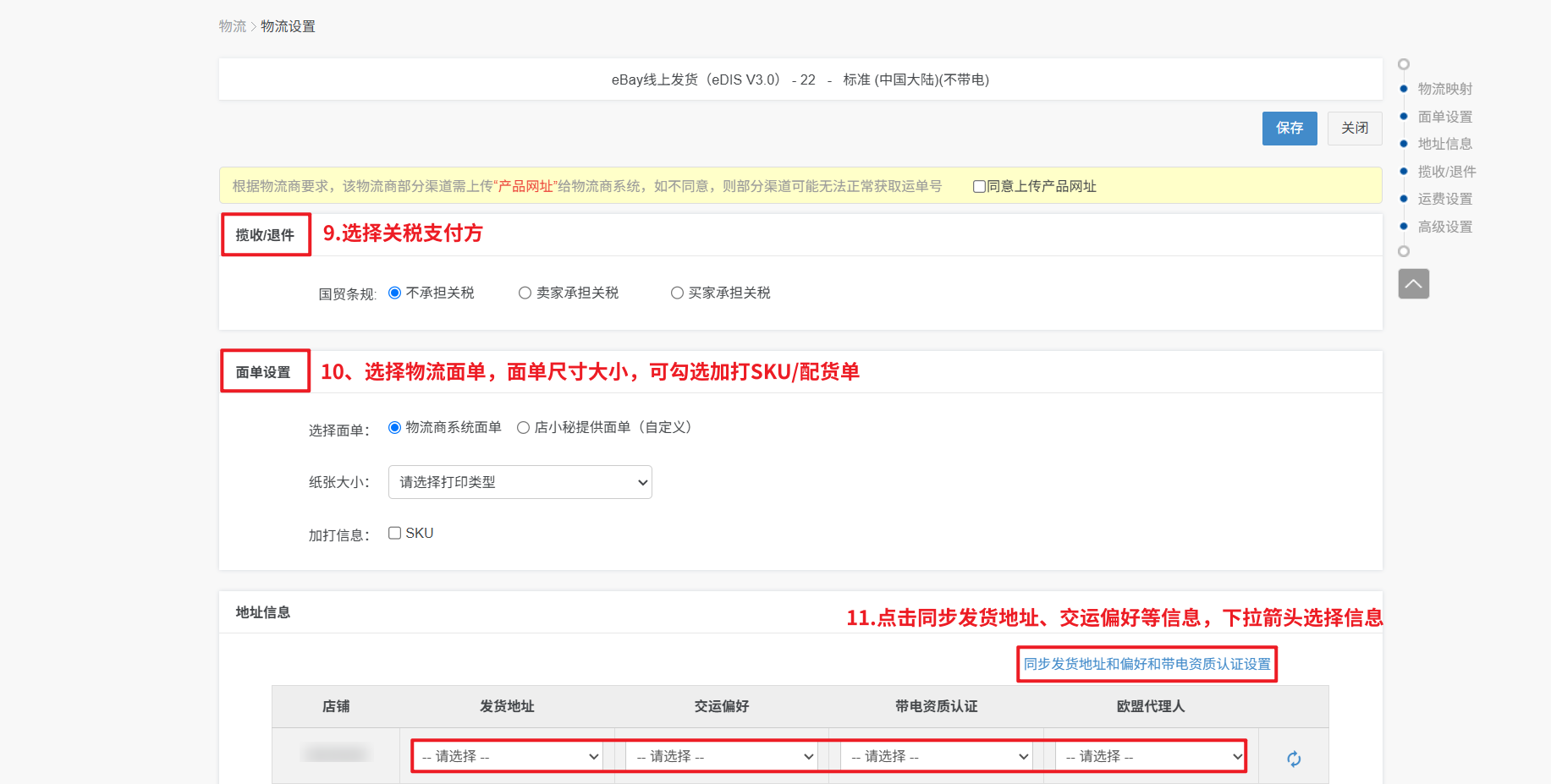
Task: Click the blue 保存 save button
Action: point(1289,129)
